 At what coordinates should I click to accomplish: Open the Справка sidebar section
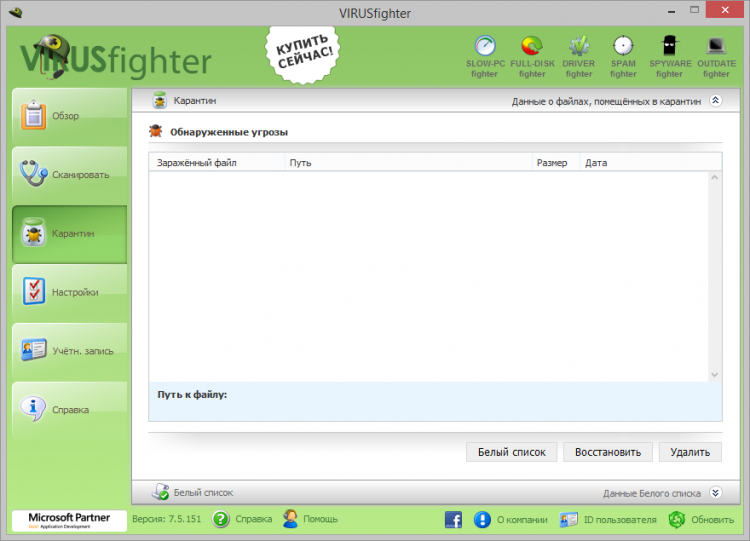(x=69, y=410)
